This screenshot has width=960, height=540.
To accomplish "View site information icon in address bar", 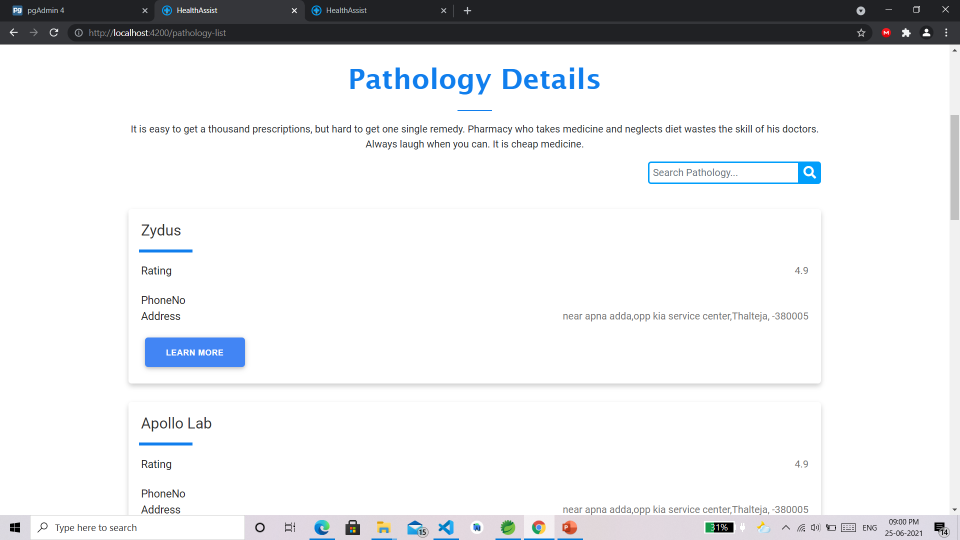I will 78,33.
